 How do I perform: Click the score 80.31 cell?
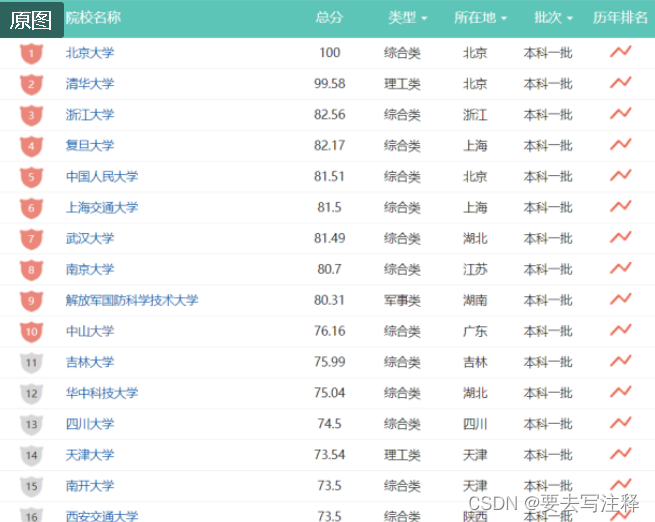click(330, 300)
